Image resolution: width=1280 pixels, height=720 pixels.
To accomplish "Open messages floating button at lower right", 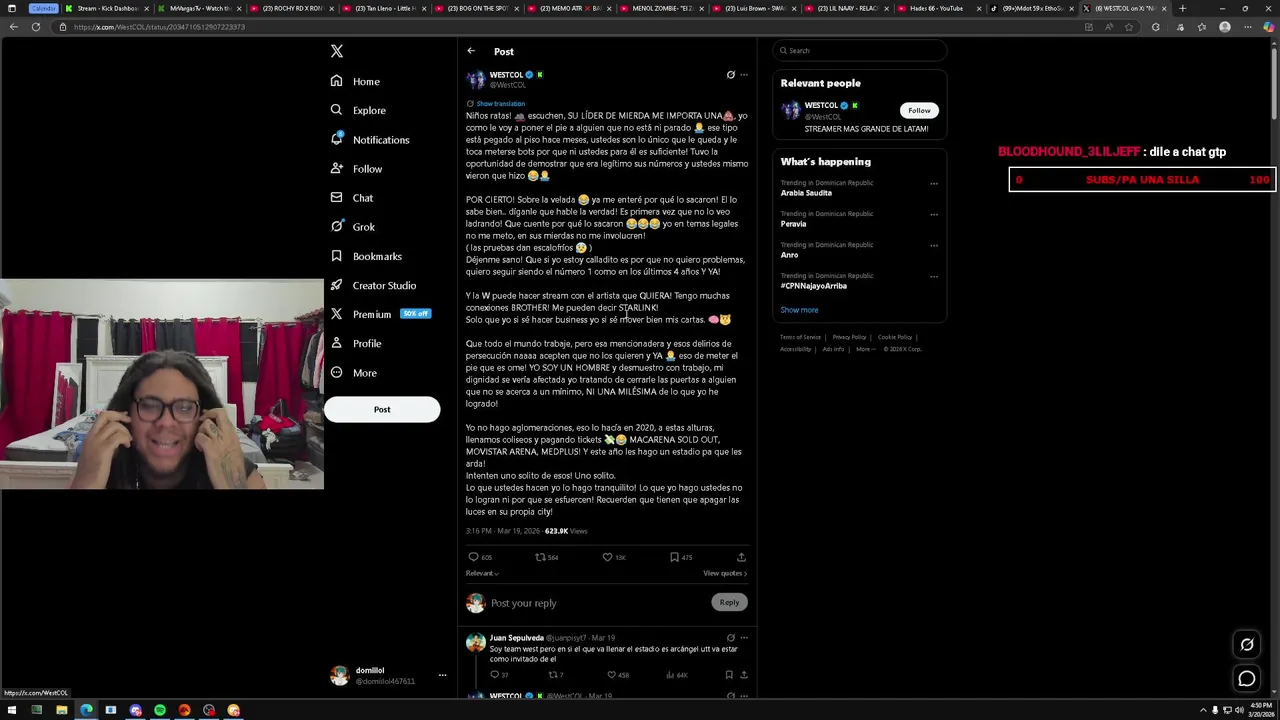I will [x=1247, y=679].
